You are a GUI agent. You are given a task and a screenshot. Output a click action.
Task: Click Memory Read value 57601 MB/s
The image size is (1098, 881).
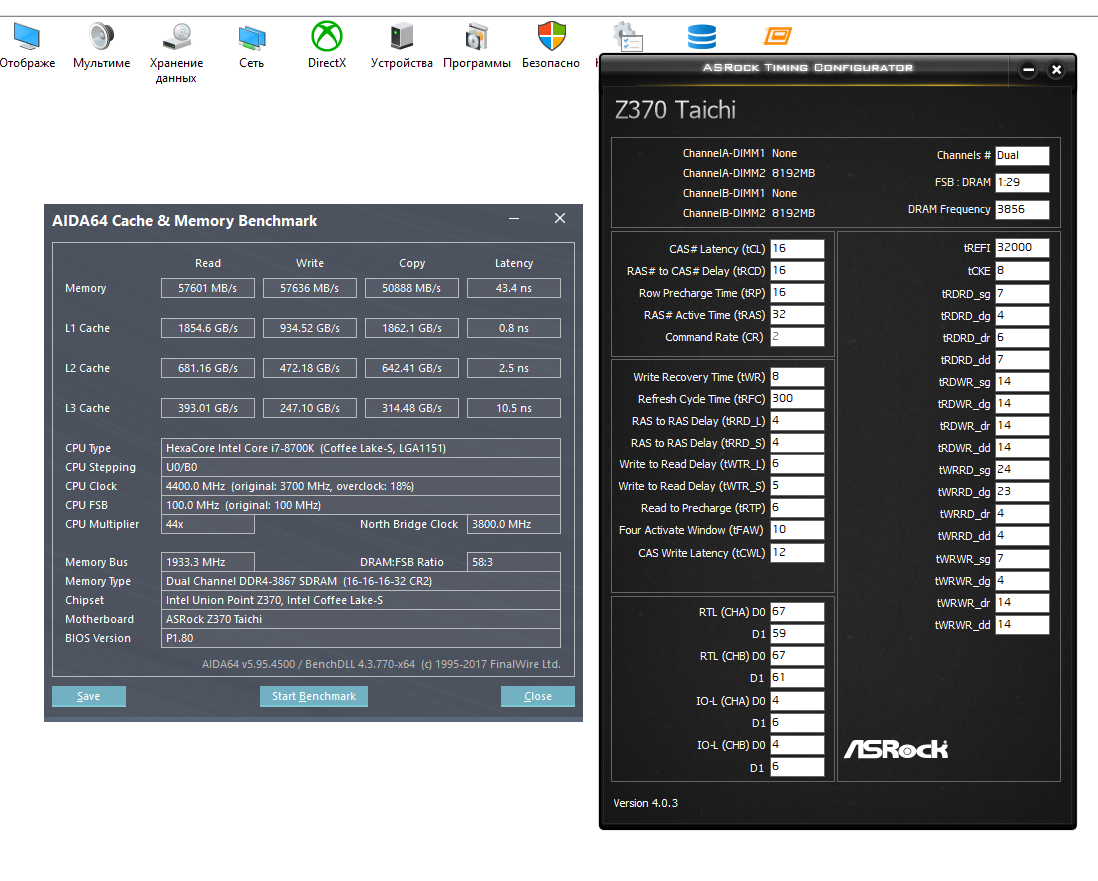tap(207, 288)
